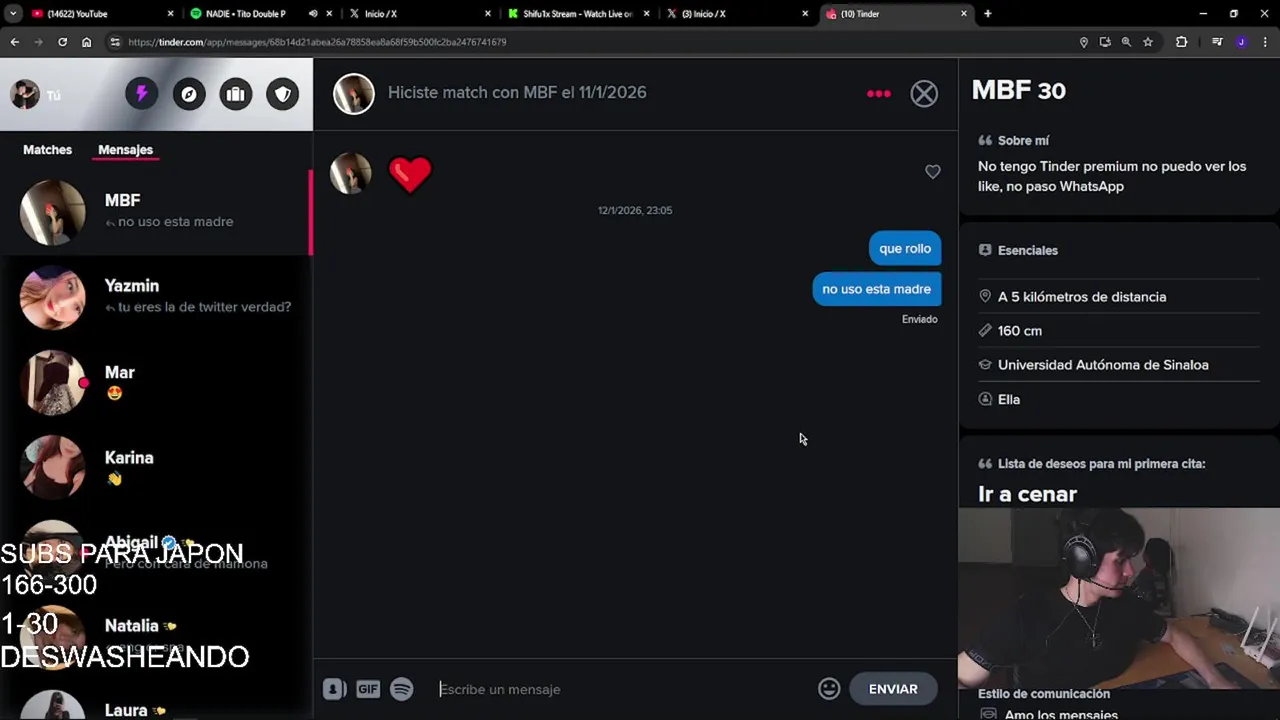Click the ENVIAR button
Image resolution: width=1280 pixels, height=720 pixels.
[x=893, y=689]
